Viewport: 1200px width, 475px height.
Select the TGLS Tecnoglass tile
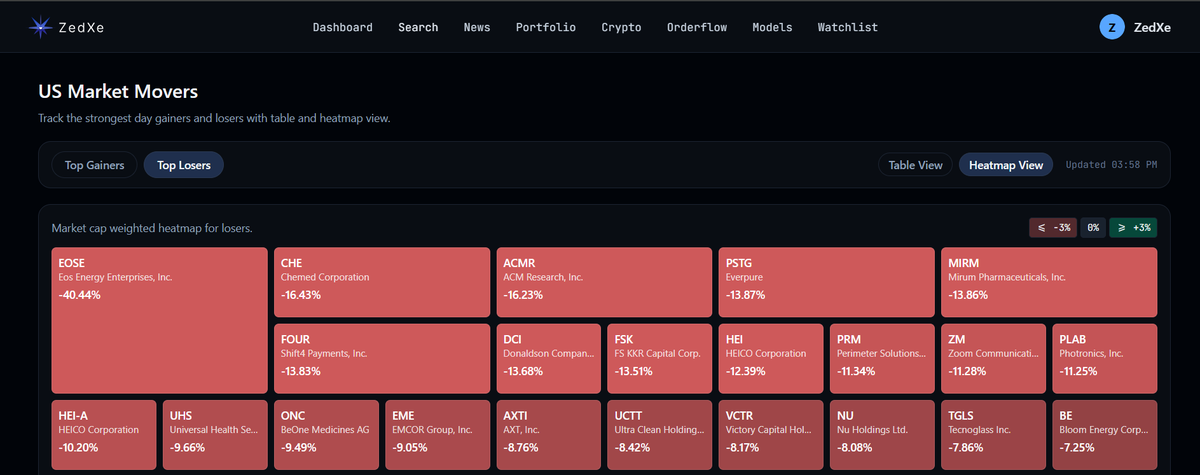click(x=993, y=435)
